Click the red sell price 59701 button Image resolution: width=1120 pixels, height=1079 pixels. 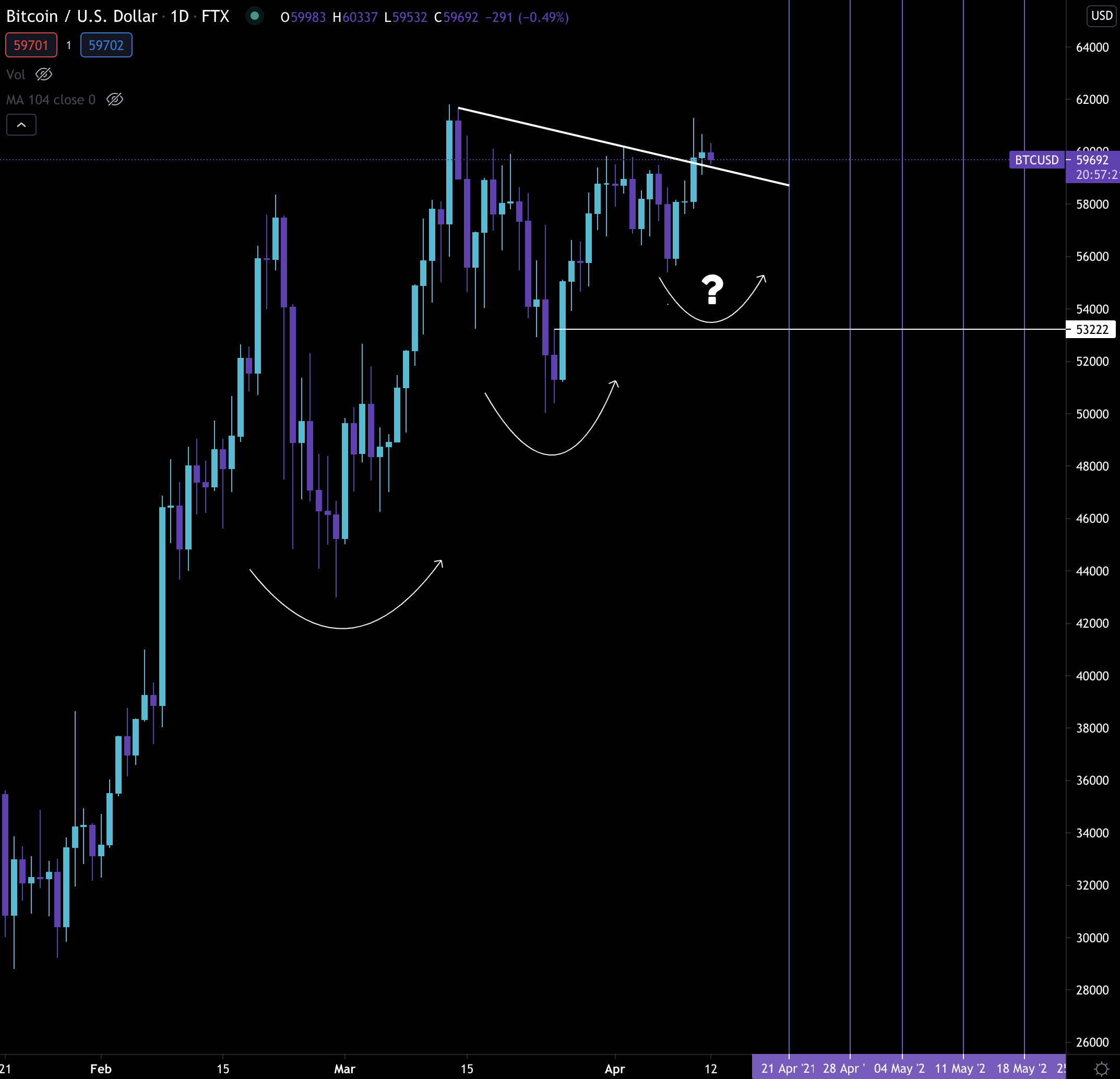[31, 45]
